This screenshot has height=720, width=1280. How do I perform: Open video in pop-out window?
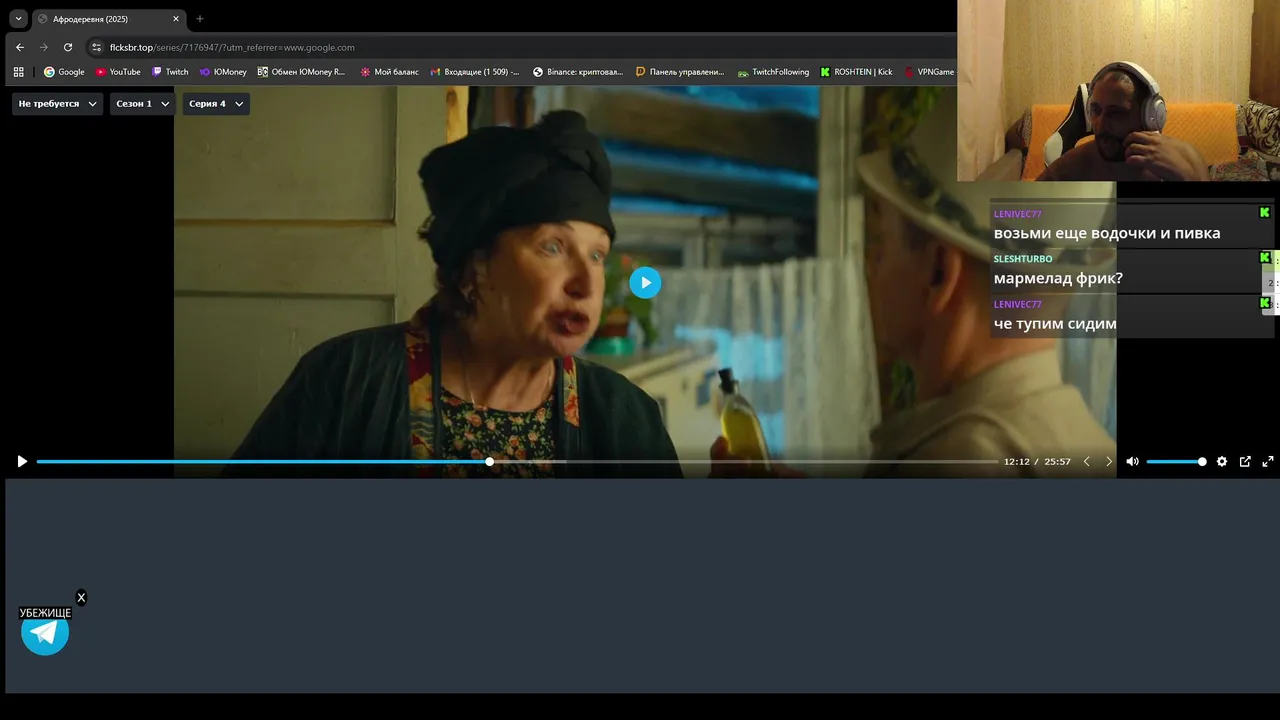coord(1245,462)
